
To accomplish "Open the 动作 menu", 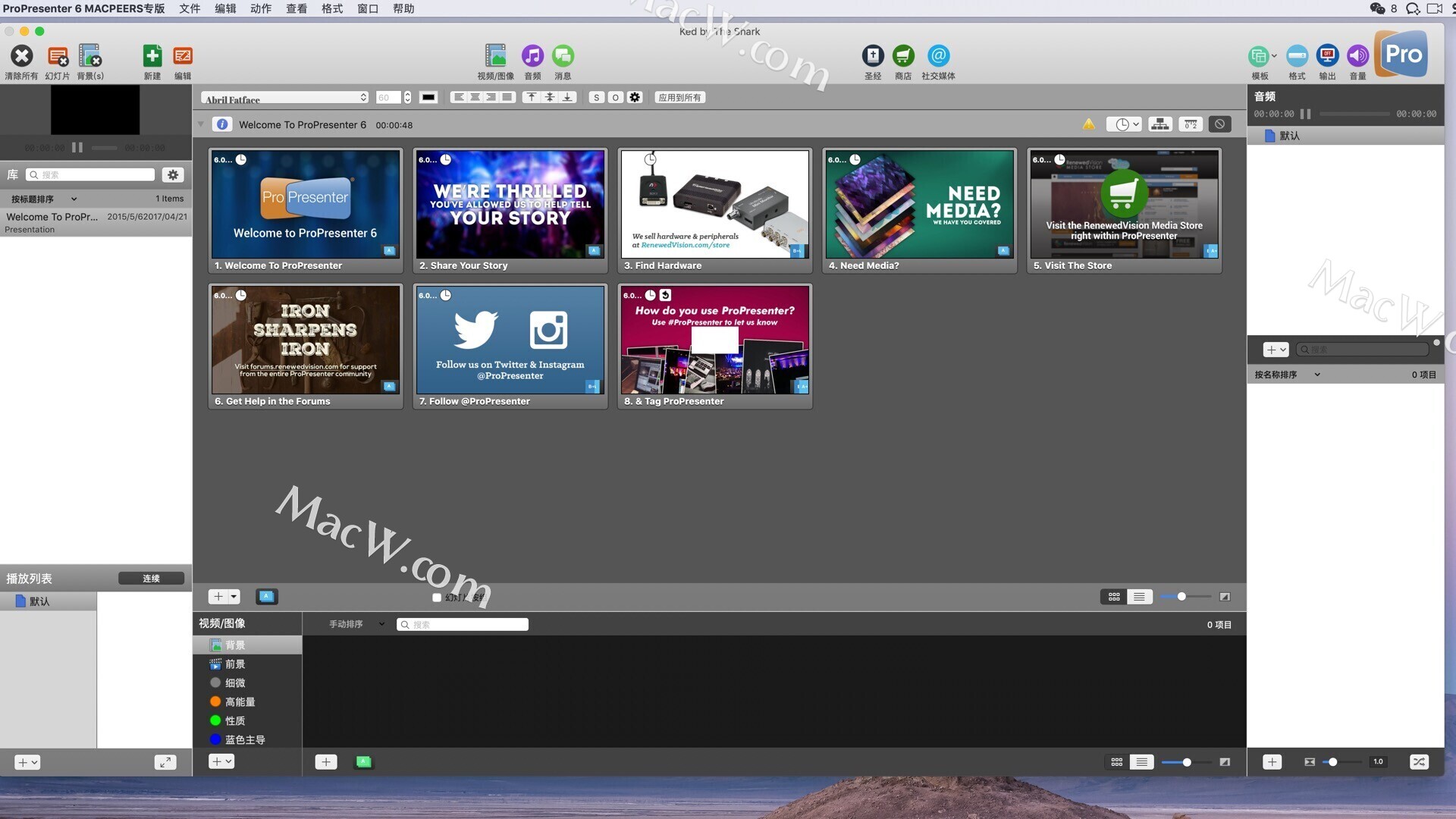I will pos(261,8).
